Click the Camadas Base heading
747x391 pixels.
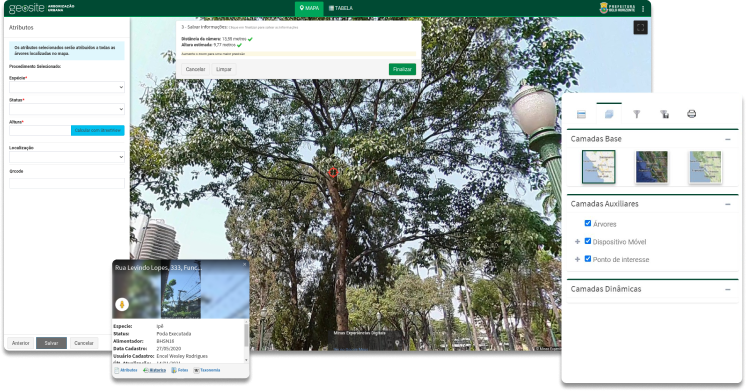coord(596,139)
